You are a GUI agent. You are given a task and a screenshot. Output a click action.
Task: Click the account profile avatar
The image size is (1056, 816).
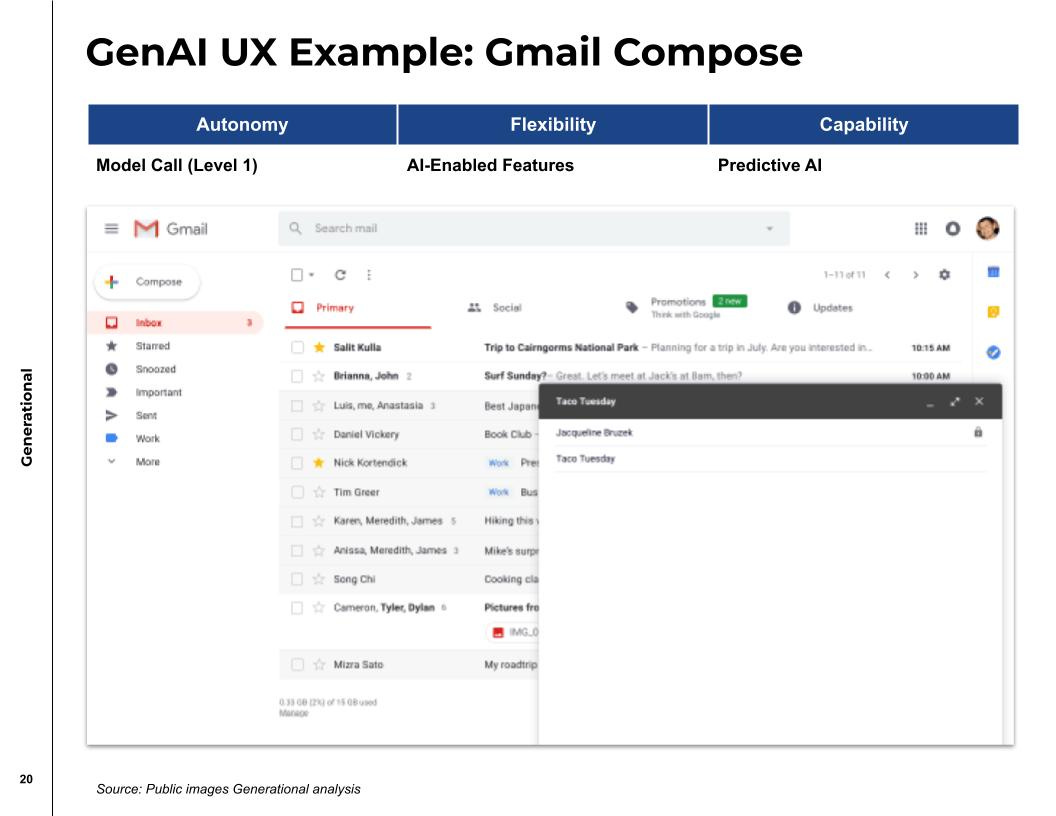point(987,228)
